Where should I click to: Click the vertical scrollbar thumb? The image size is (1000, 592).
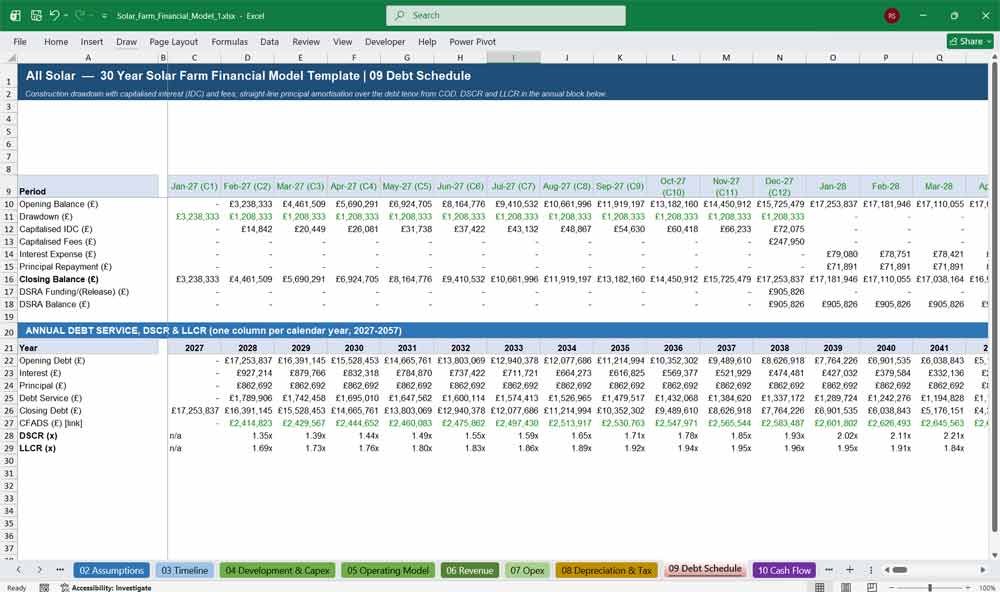[x=994, y=298]
